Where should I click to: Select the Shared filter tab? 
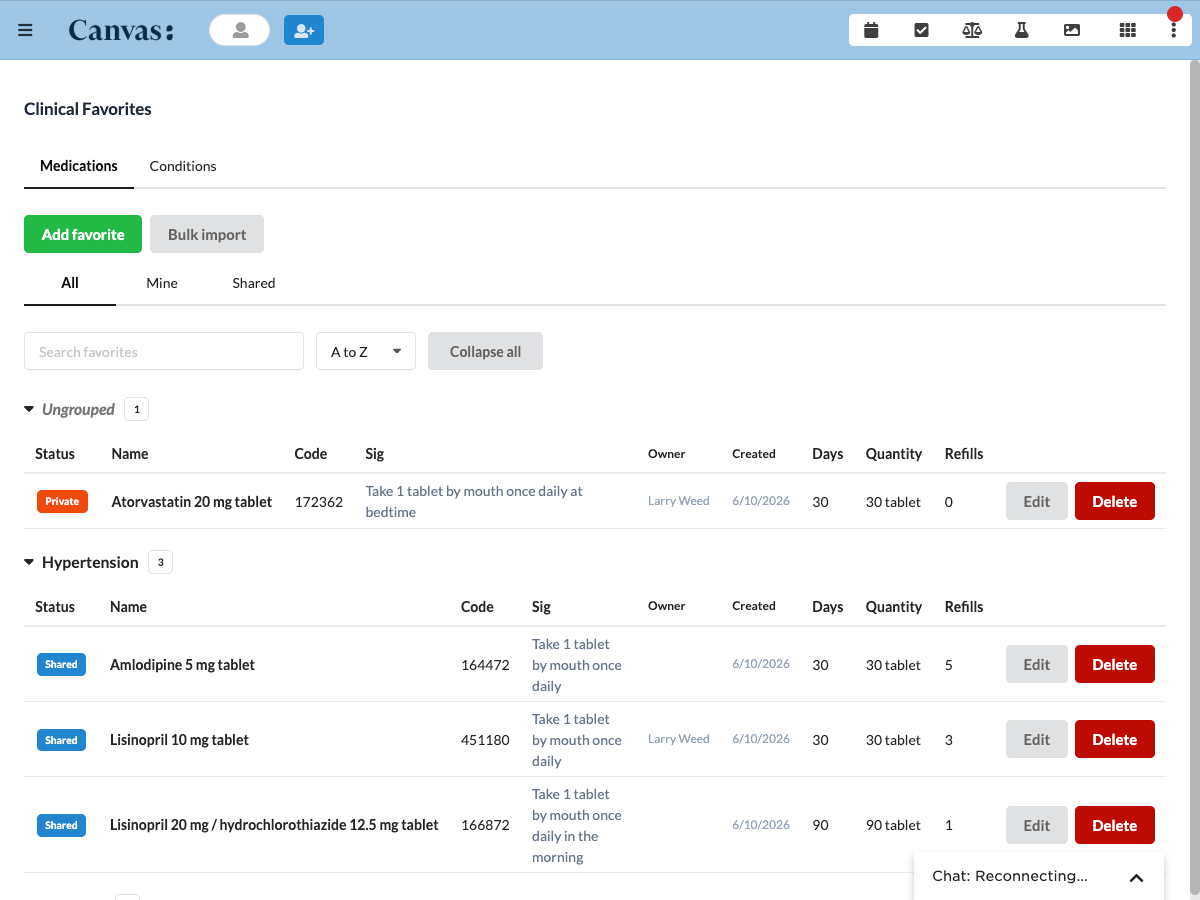click(254, 283)
